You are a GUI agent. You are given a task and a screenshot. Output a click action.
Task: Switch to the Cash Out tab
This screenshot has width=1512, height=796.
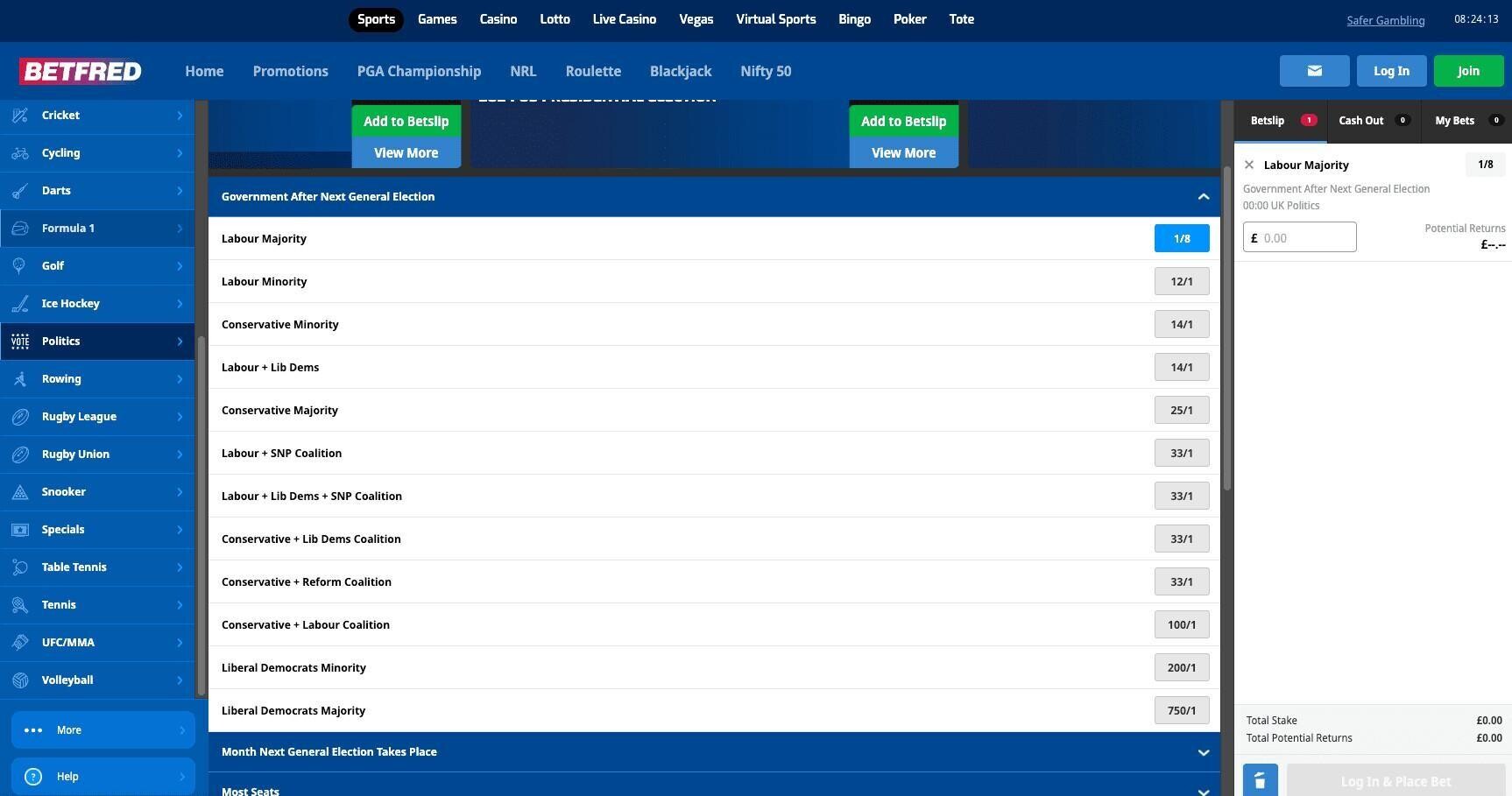(1374, 121)
